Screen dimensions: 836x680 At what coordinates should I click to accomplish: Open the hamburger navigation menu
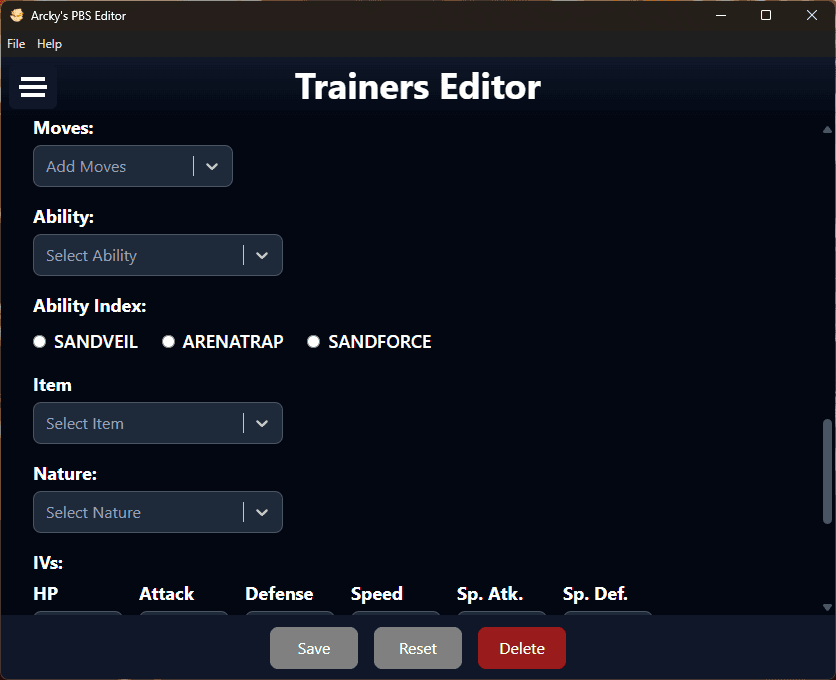click(33, 88)
